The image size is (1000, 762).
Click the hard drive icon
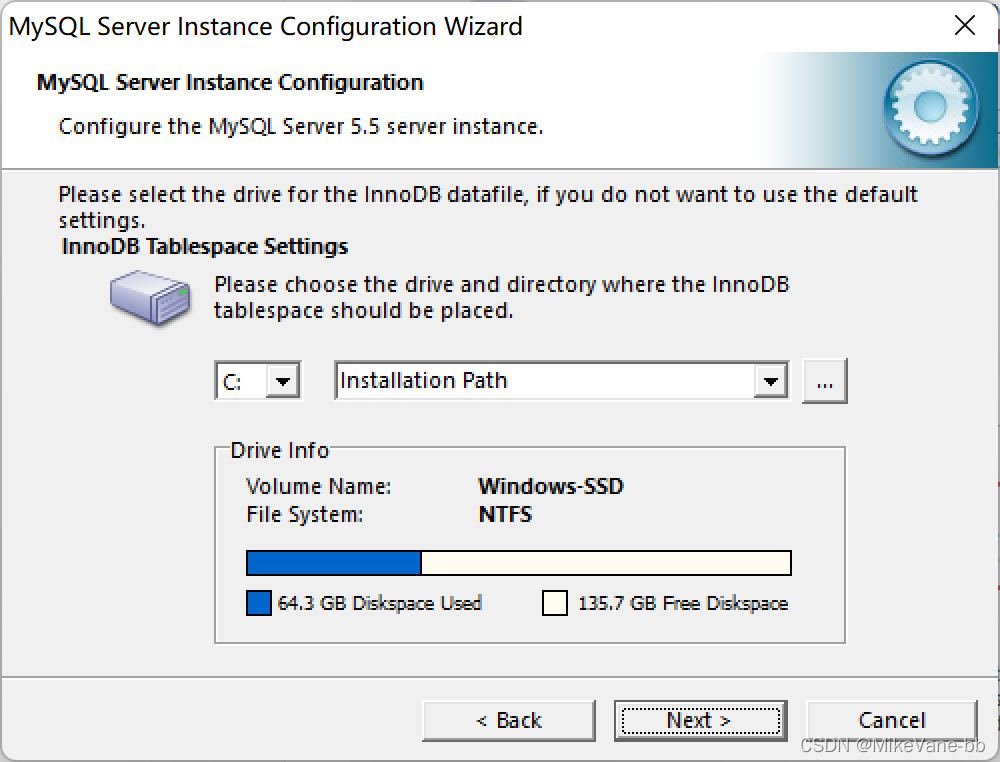(x=150, y=297)
